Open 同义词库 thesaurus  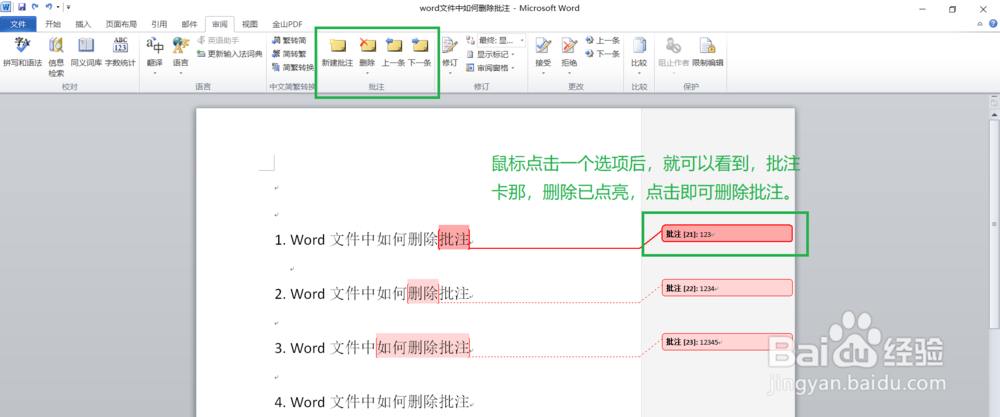[86, 52]
